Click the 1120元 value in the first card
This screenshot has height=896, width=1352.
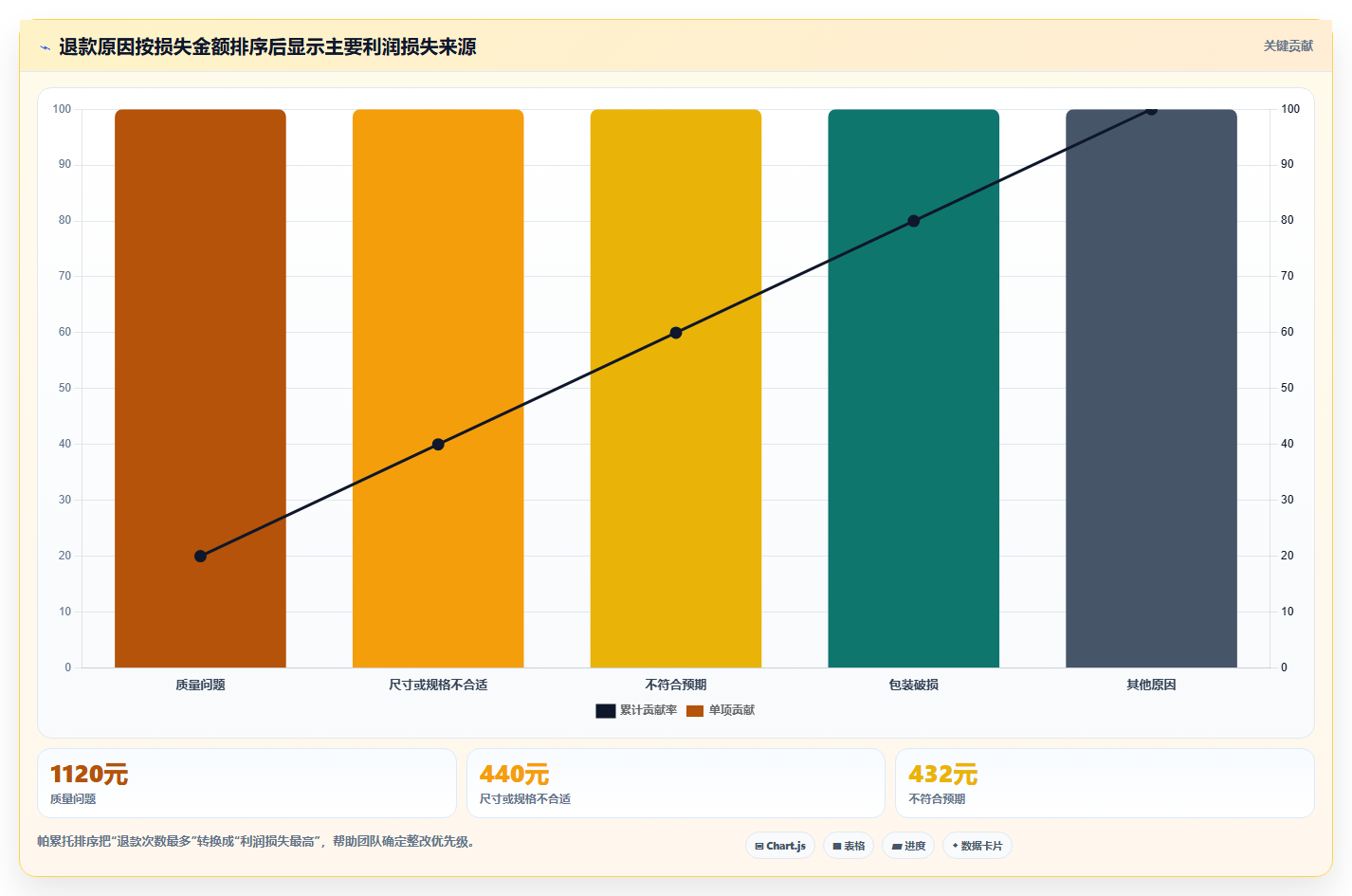point(89,774)
